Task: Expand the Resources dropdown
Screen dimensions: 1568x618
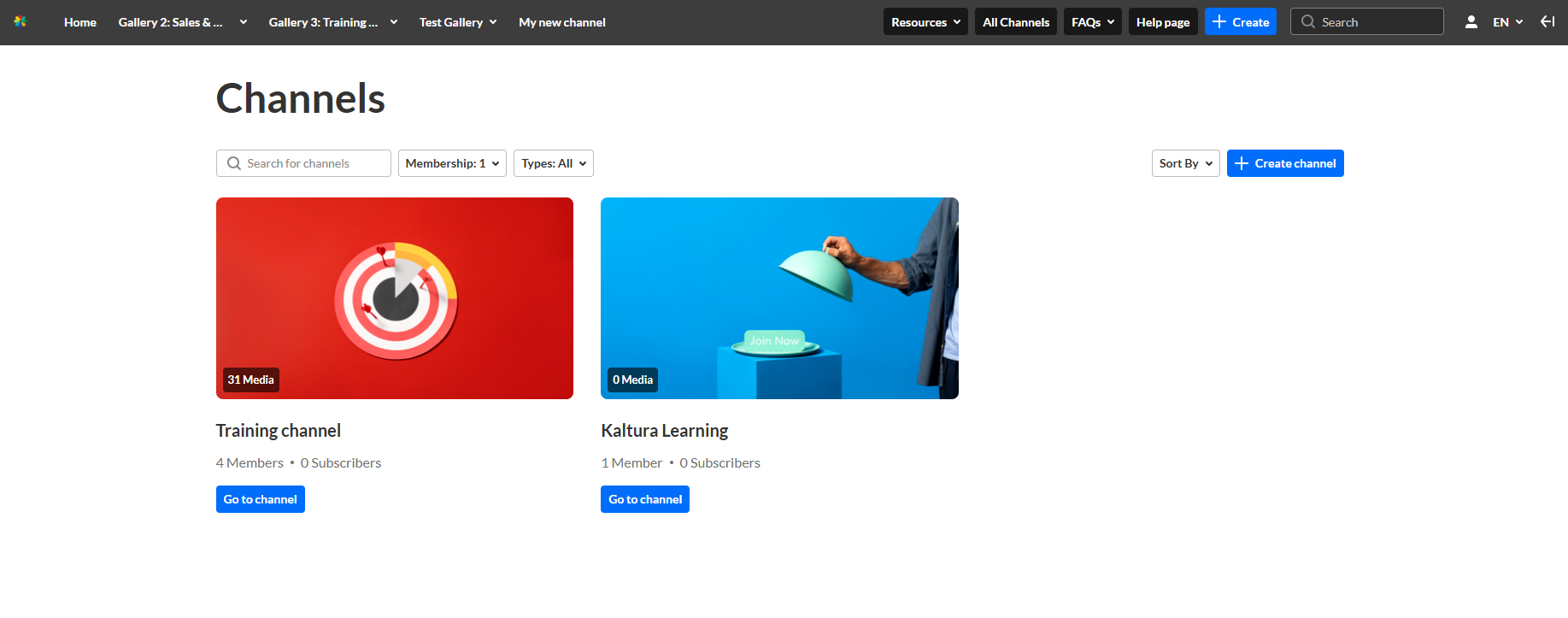Action: click(925, 22)
